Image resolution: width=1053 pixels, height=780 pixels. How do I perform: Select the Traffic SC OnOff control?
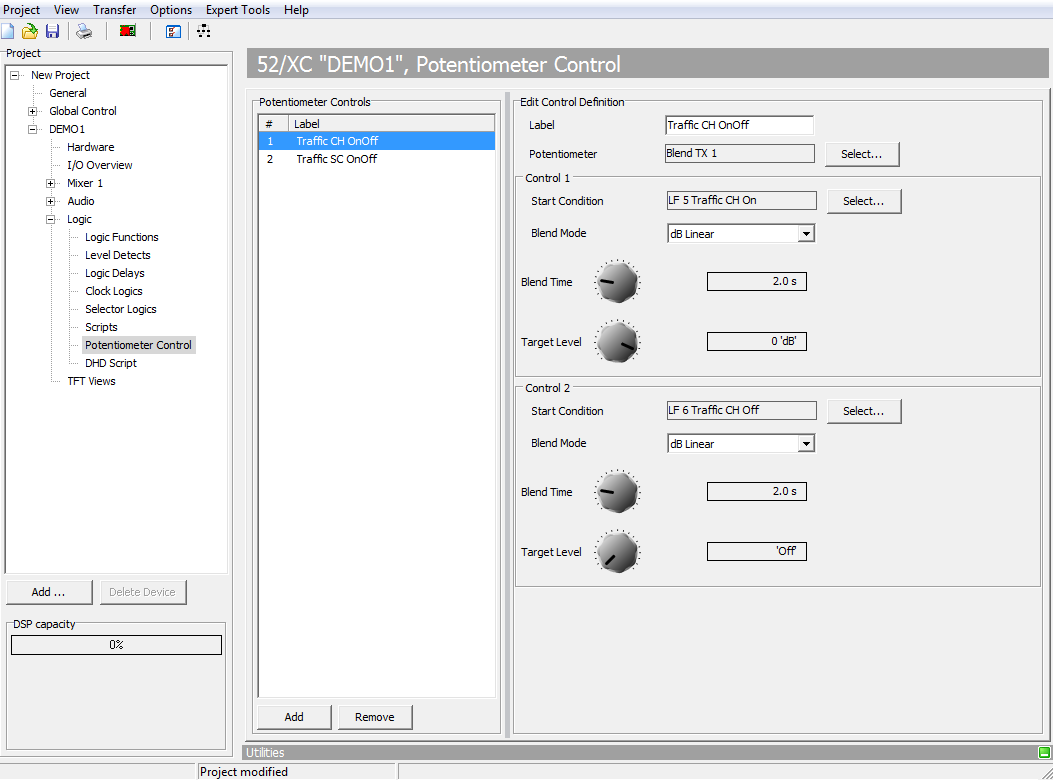(x=337, y=158)
